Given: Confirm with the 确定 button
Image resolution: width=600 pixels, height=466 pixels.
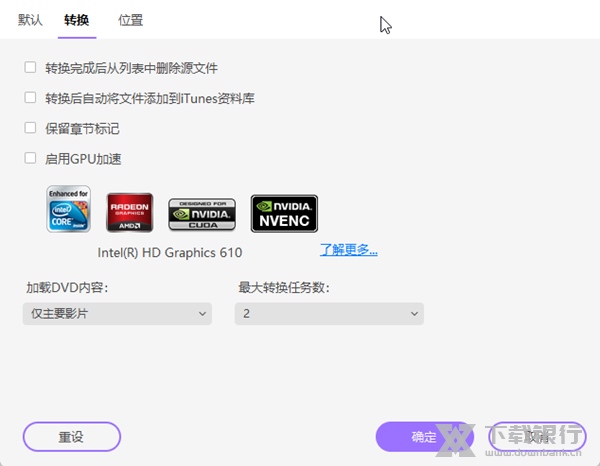Looking at the screenshot, I should (424, 437).
